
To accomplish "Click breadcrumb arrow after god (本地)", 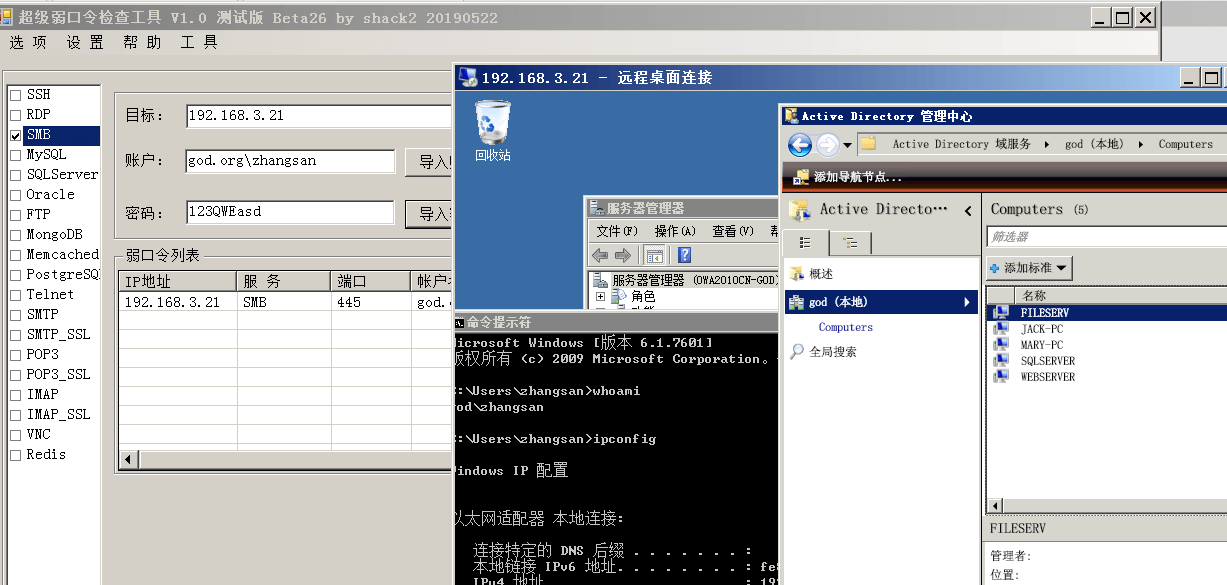I will [x=1140, y=145].
